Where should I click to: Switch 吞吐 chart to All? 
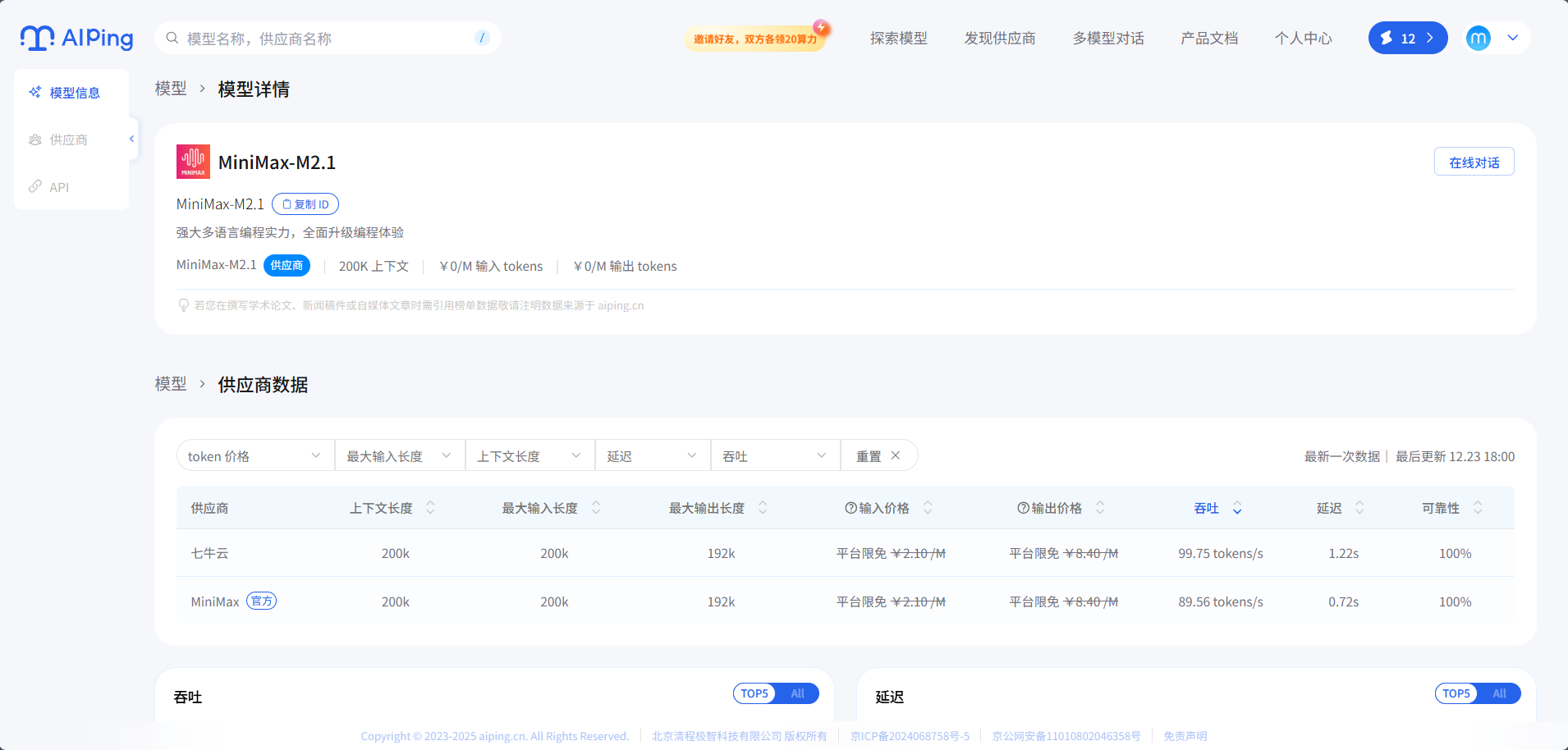click(x=797, y=693)
